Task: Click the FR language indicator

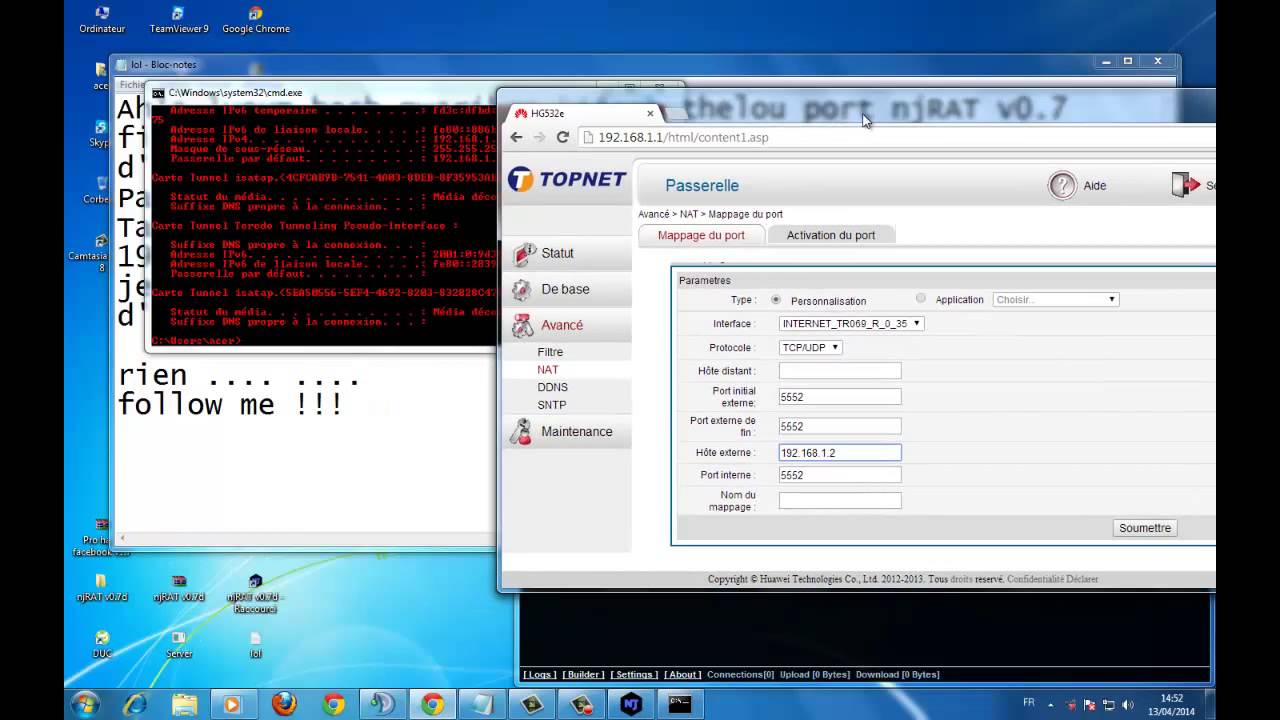Action: coord(1029,703)
